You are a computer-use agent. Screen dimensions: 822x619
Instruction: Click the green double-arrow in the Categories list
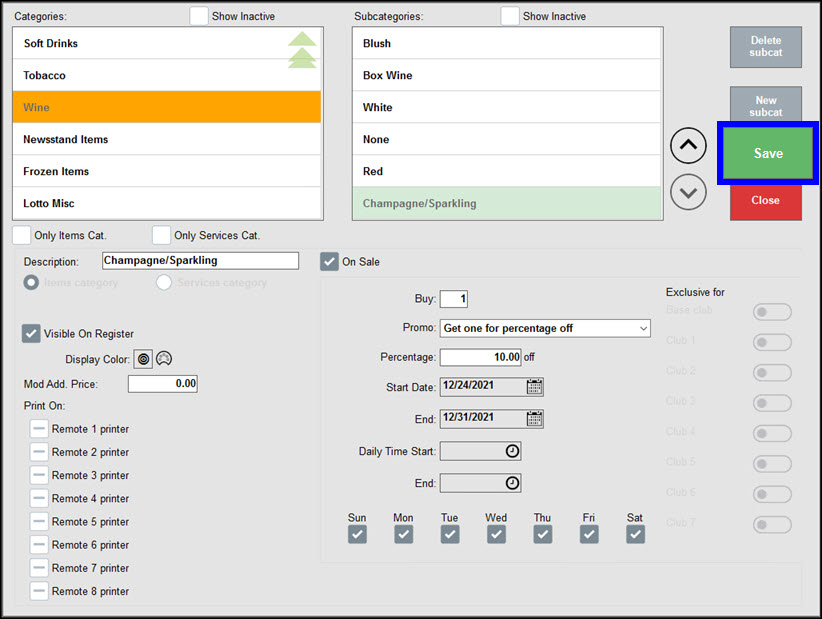click(x=302, y=50)
